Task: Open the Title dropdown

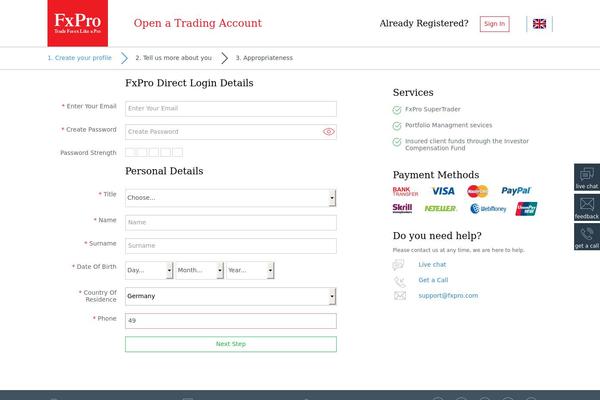Action: click(230, 198)
